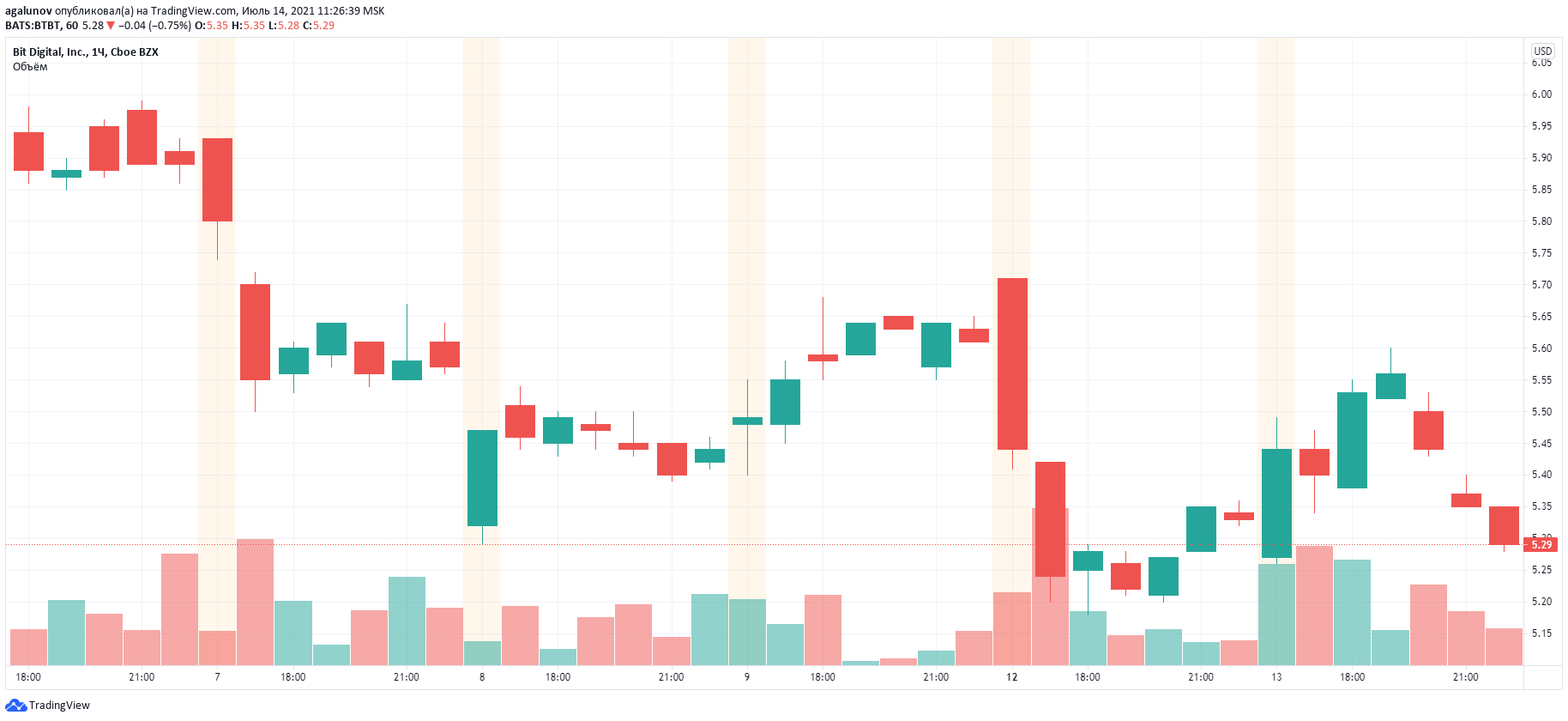This screenshot has width=1568, height=721.
Task: Click the red down-triangle beside 5.28
Action: pyautogui.click(x=111, y=26)
